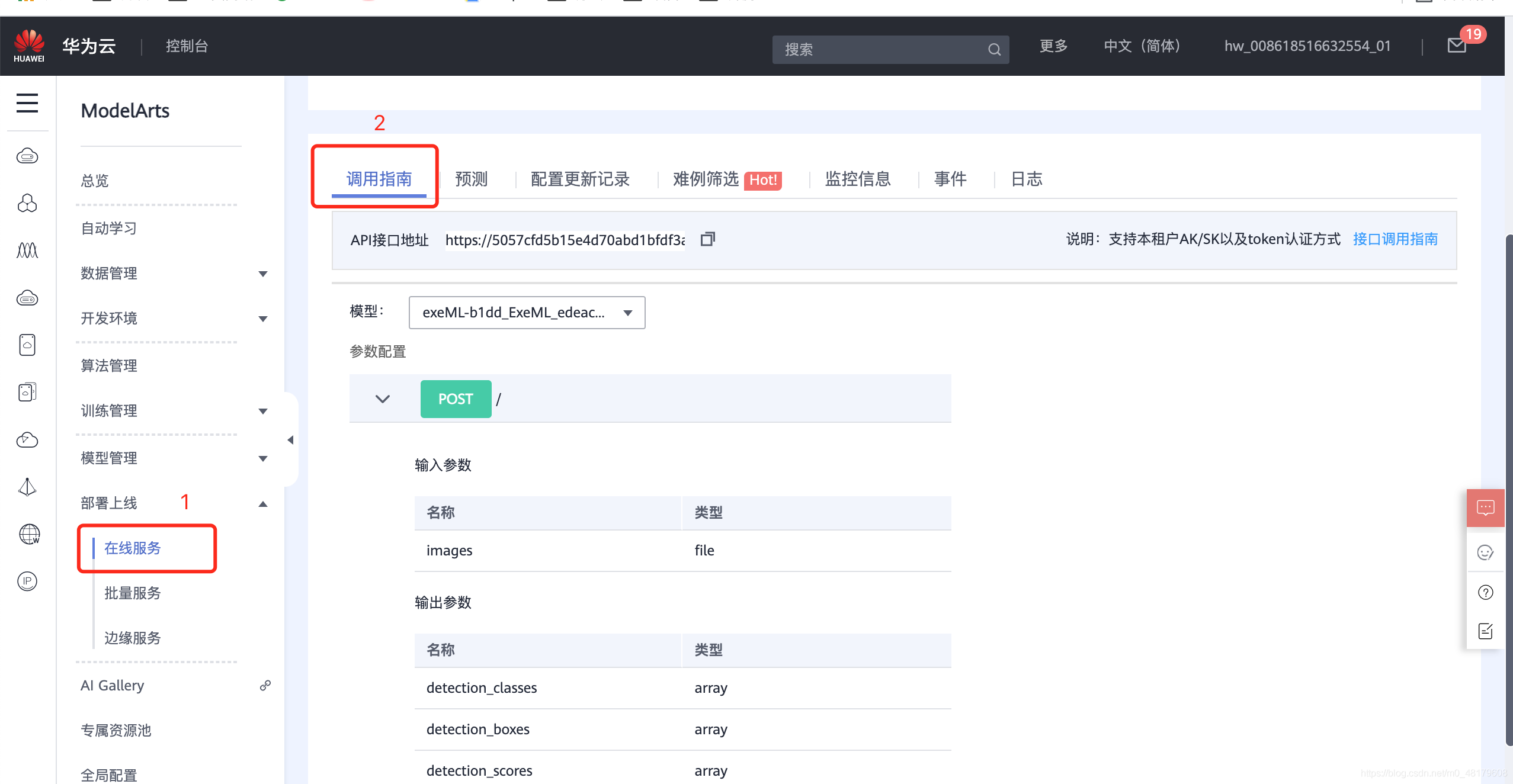
Task: Click the cloud gauge monitoring sidebar icon
Action: pos(27,439)
